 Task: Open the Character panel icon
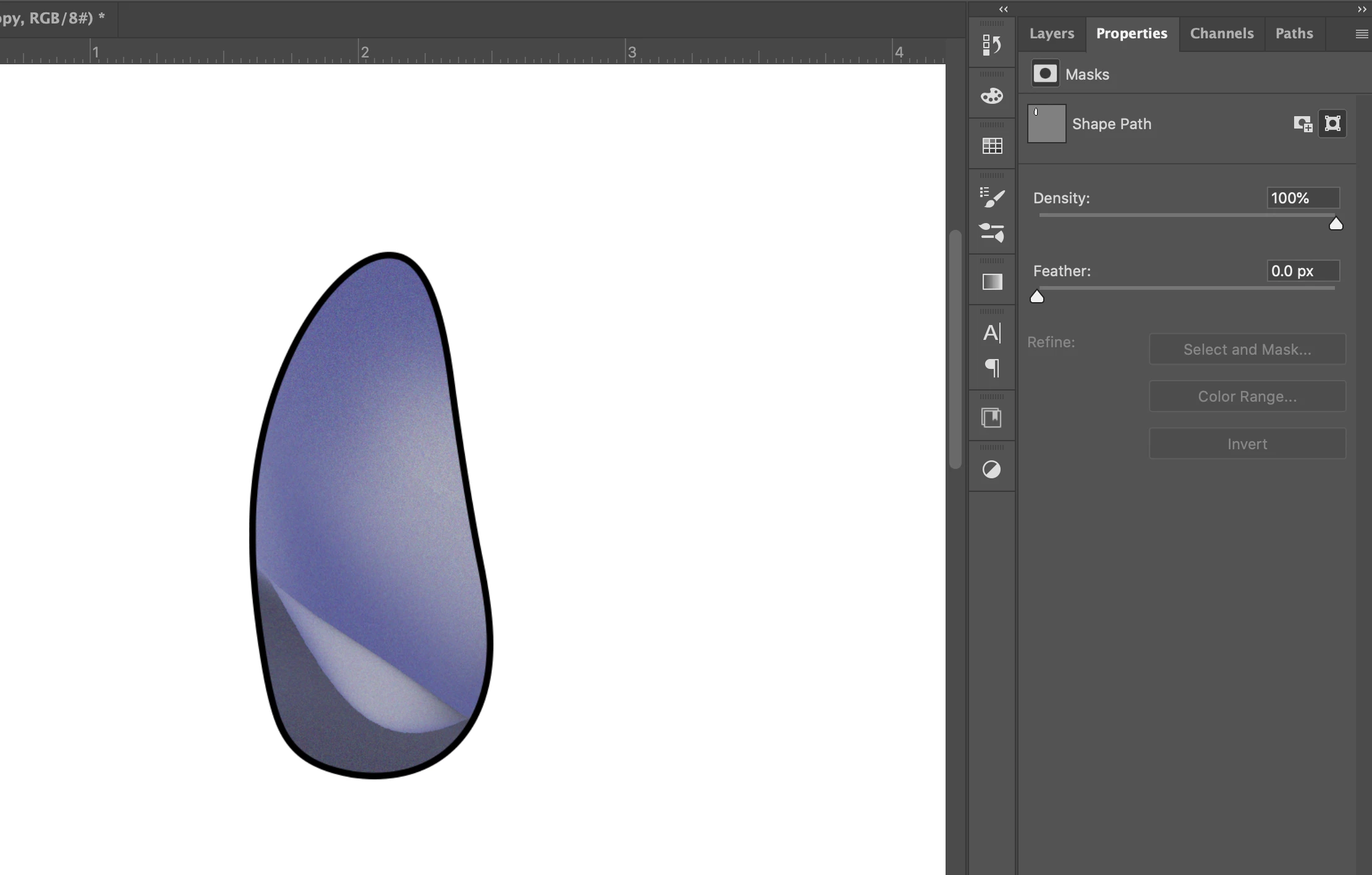992,333
